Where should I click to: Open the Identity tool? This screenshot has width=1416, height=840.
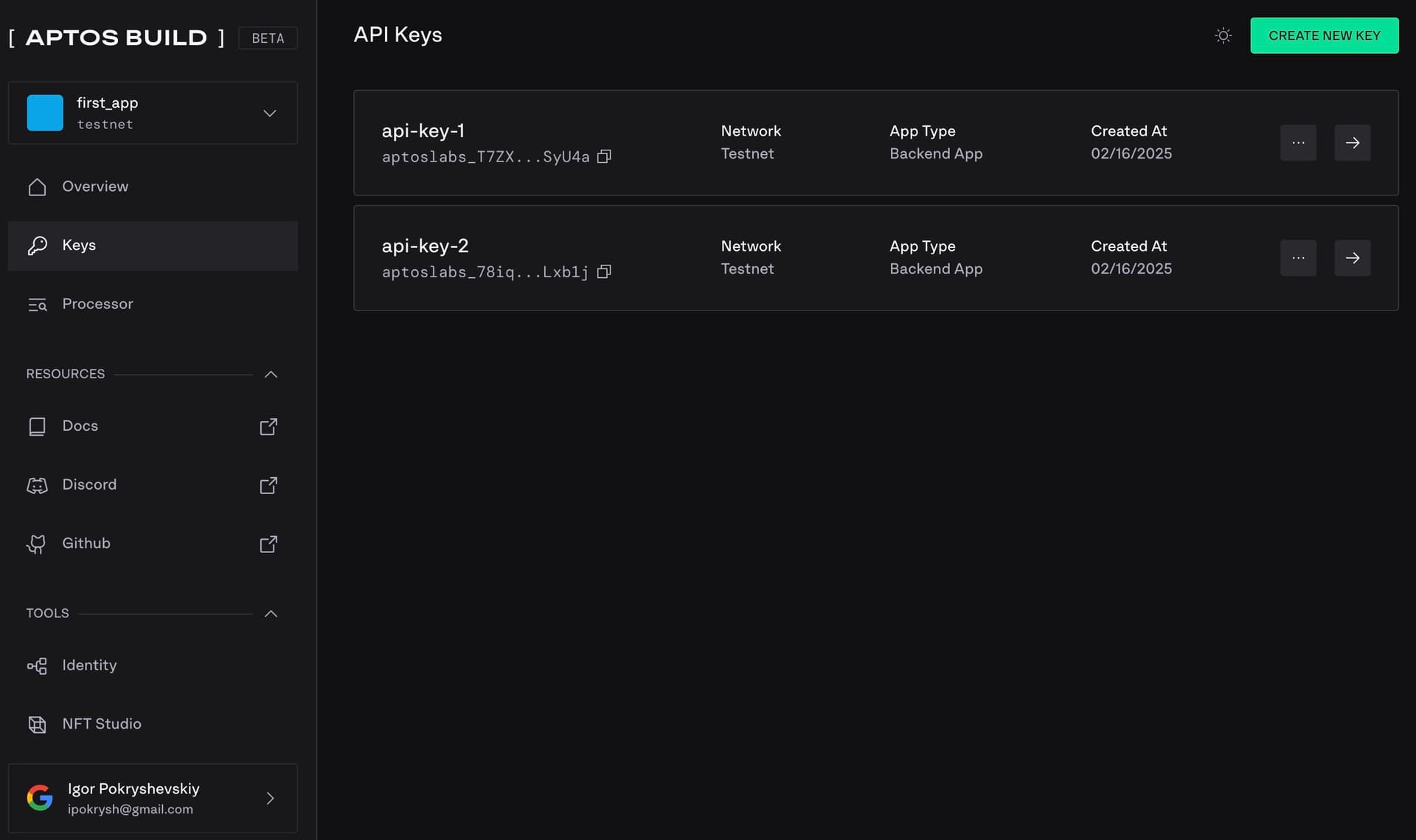click(x=153, y=665)
